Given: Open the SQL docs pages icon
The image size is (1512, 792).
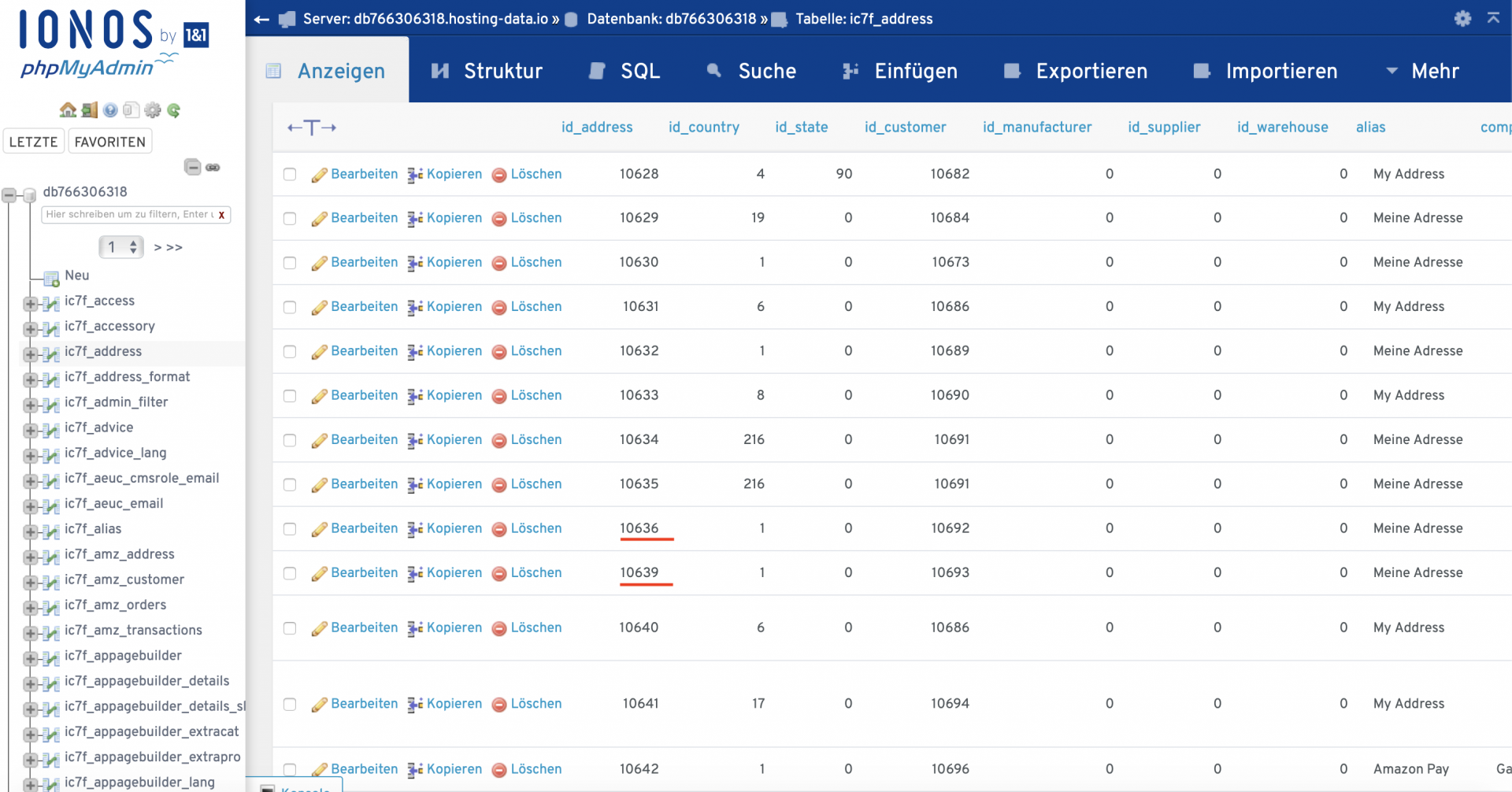Looking at the screenshot, I should pos(132,110).
